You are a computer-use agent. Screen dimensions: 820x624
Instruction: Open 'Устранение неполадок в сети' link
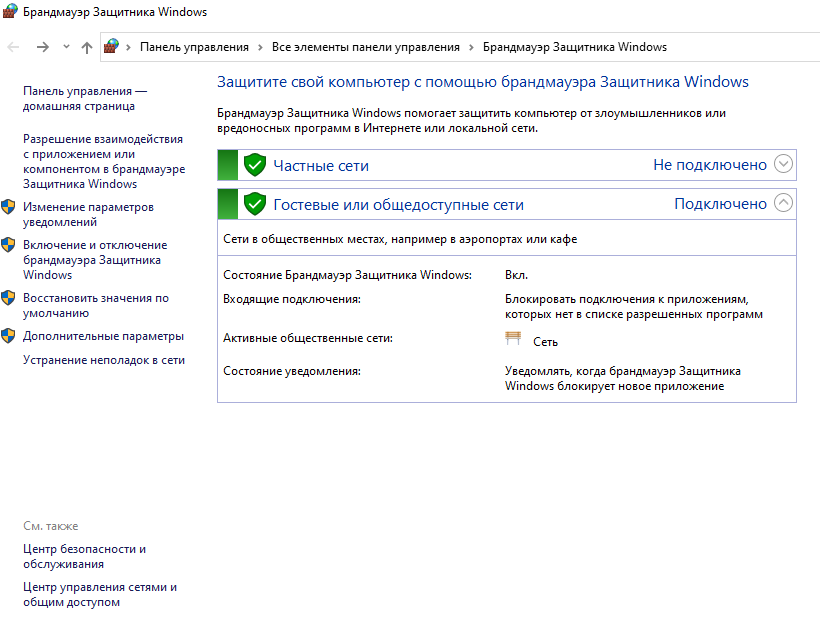pos(104,360)
